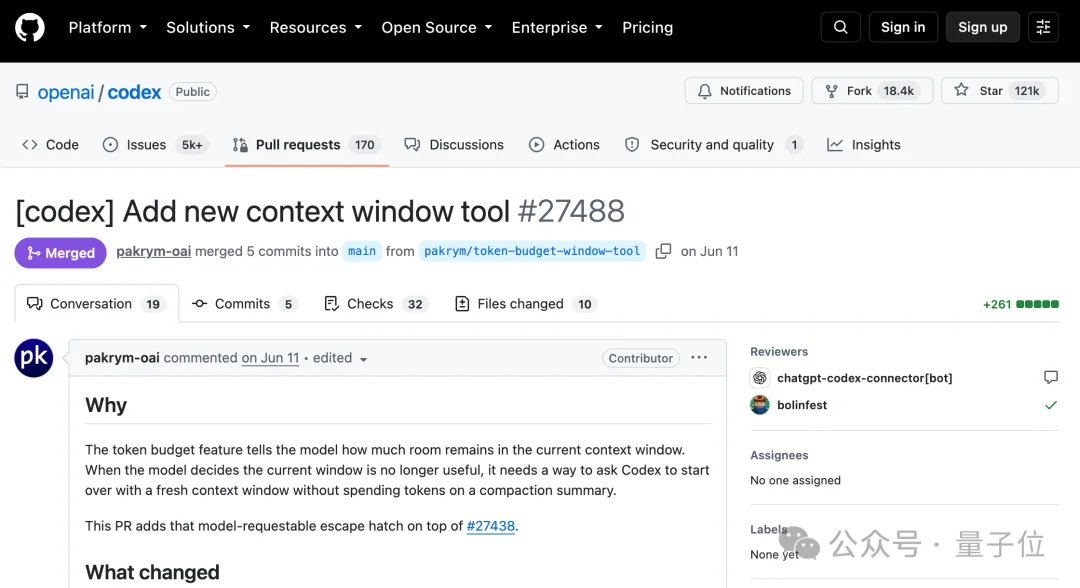1080x588 pixels.
Task: Open Security and quality tab
Action: click(x=714, y=145)
